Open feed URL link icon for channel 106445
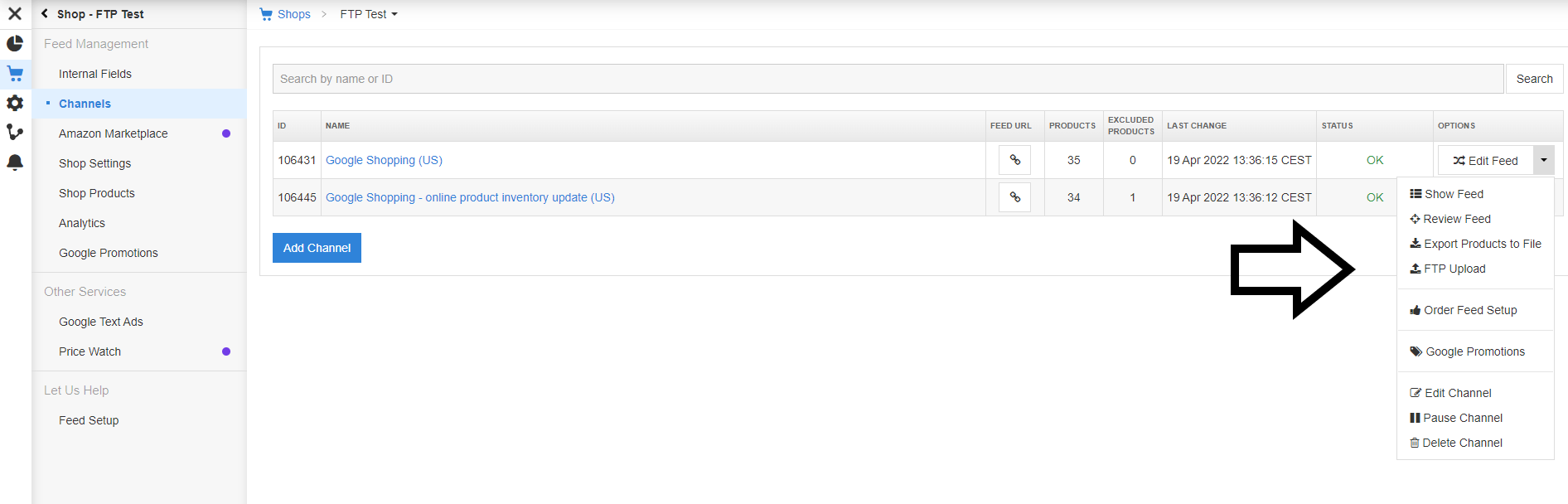 pos(1014,197)
